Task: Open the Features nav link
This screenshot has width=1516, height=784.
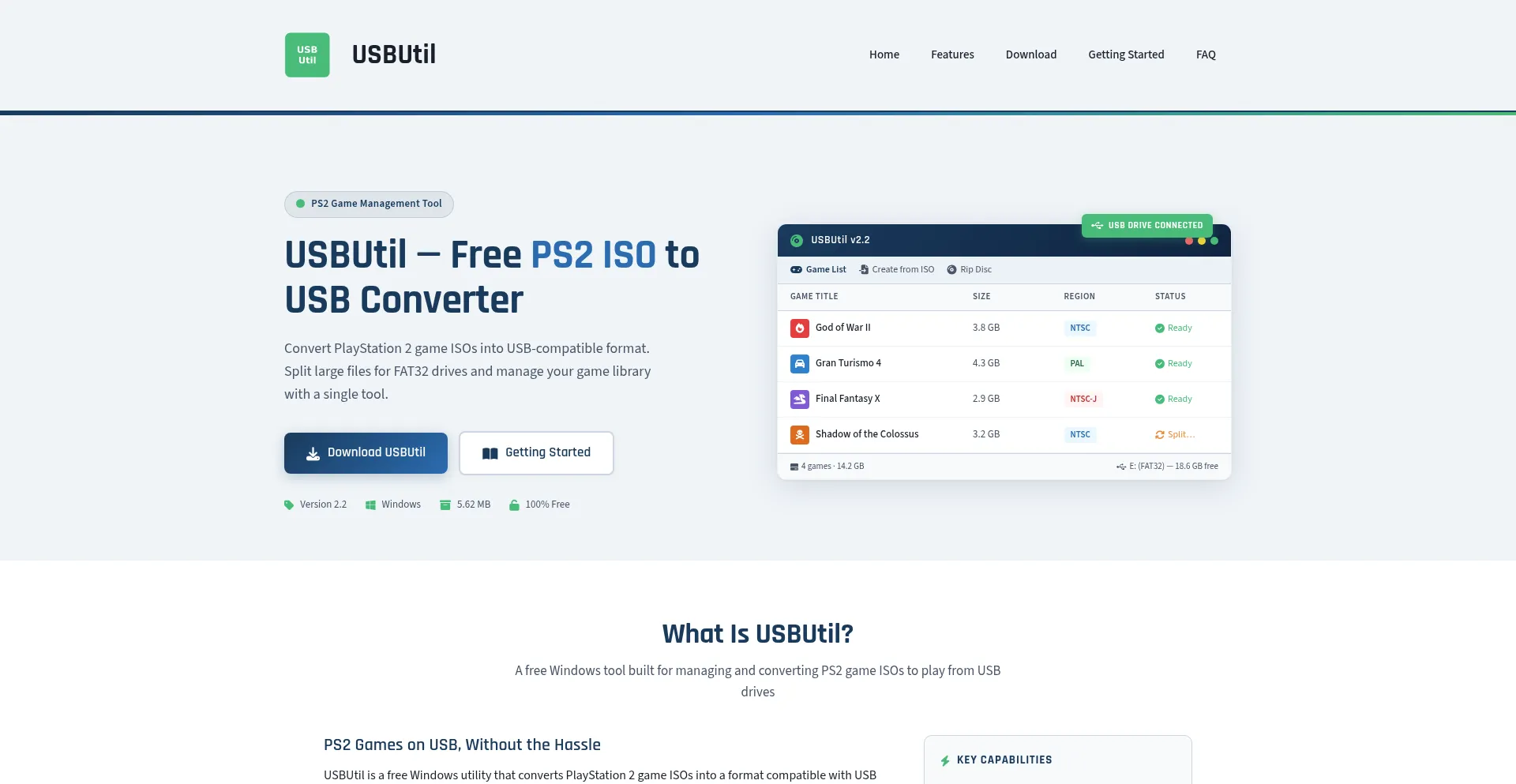Action: 952,54
